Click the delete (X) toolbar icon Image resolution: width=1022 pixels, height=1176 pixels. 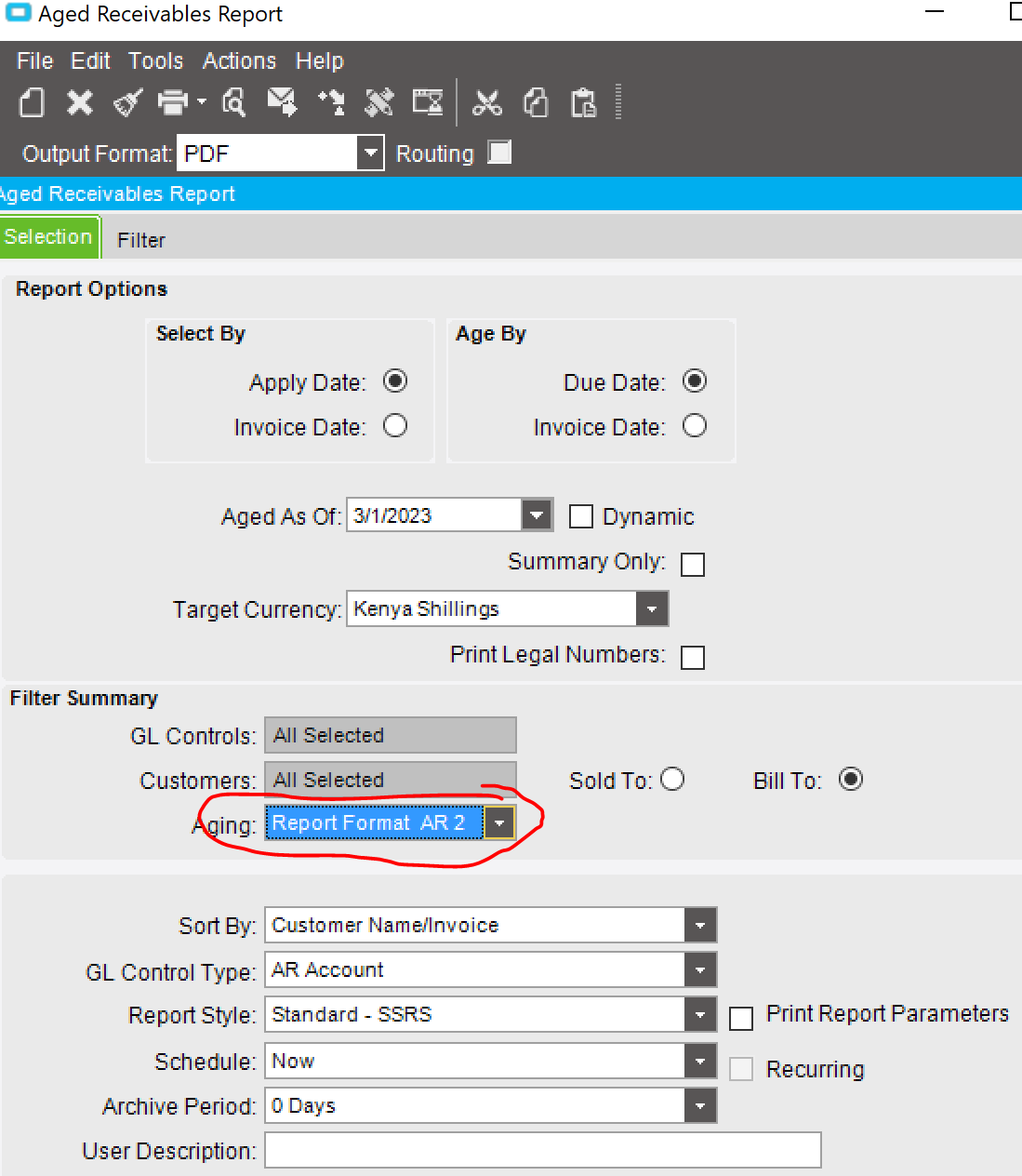pos(80,102)
